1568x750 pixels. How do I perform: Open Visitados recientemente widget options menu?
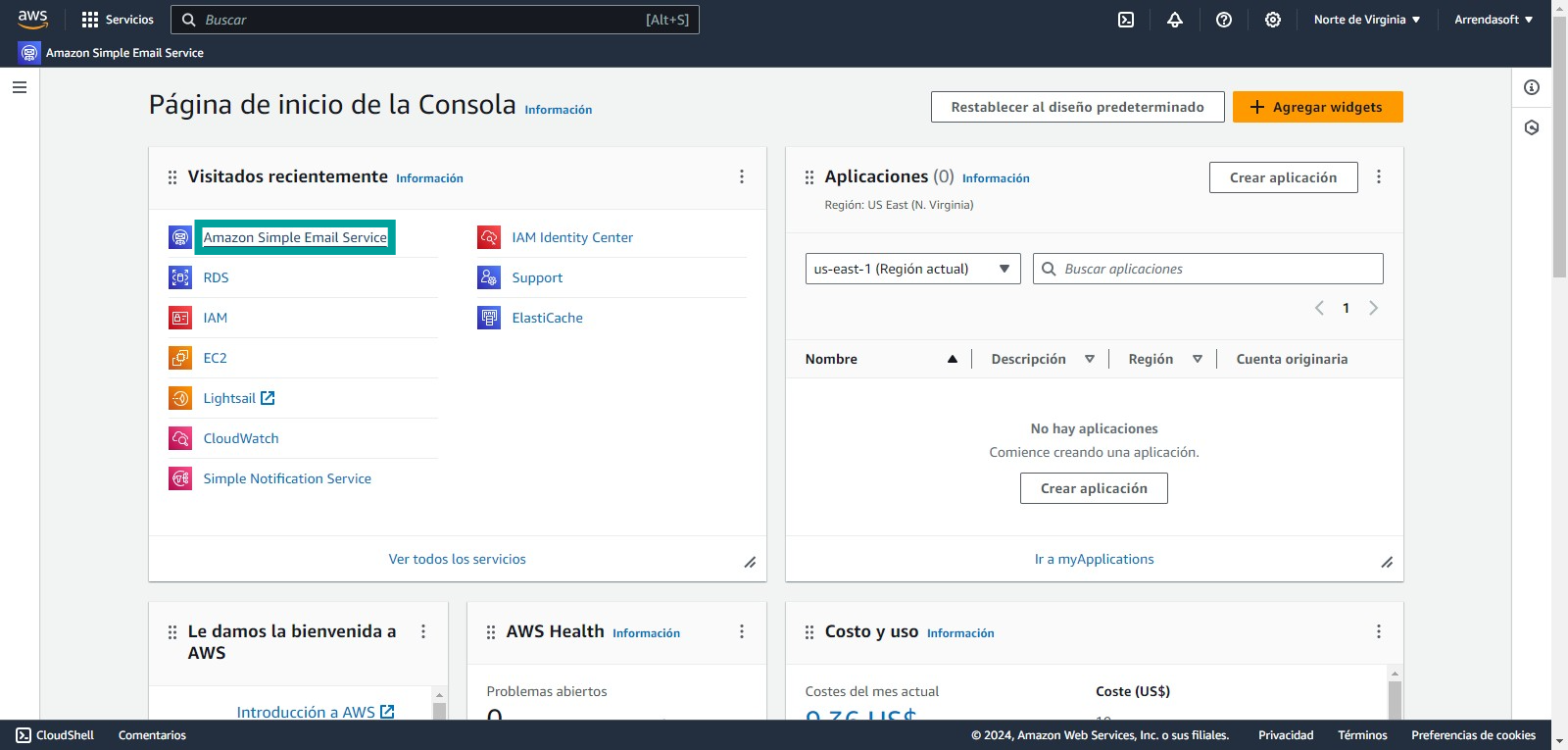click(x=742, y=176)
